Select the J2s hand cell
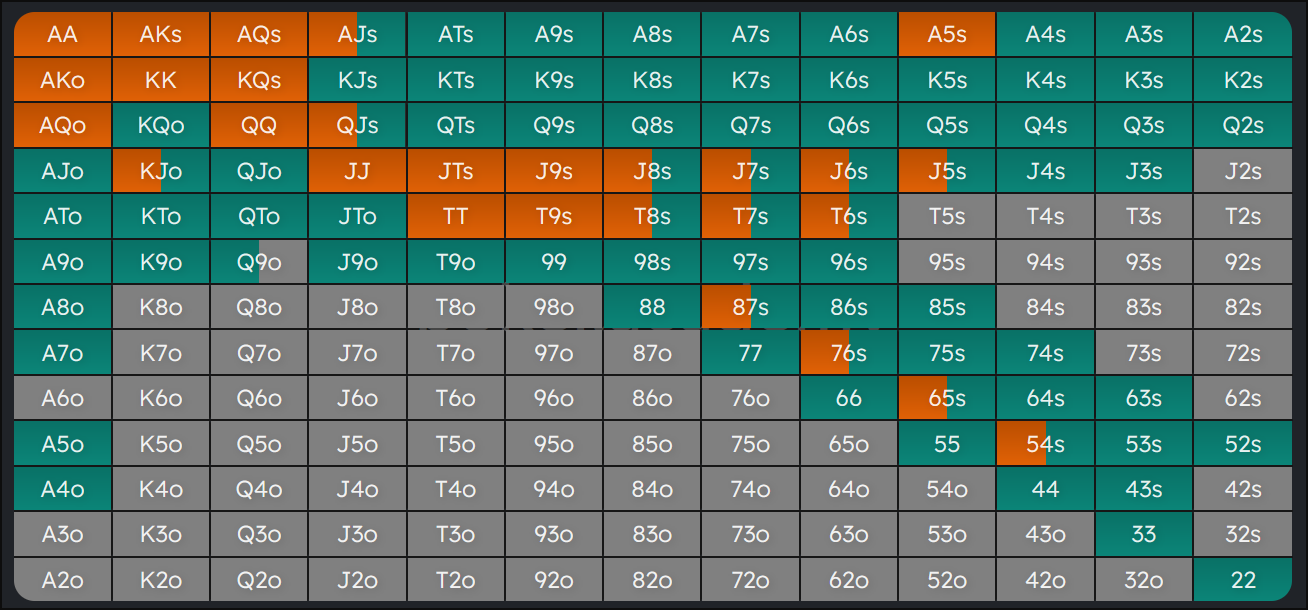Screen dimensions: 1308x610 (1242, 171)
